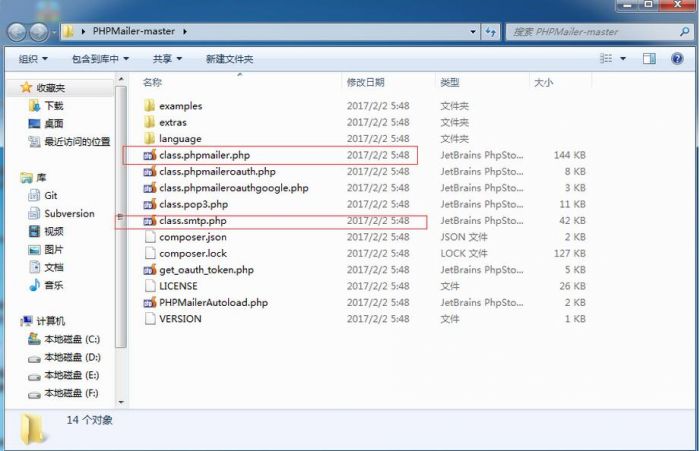Select 库 (Libraries) header in sidebar
The image size is (700, 451).
[33, 178]
